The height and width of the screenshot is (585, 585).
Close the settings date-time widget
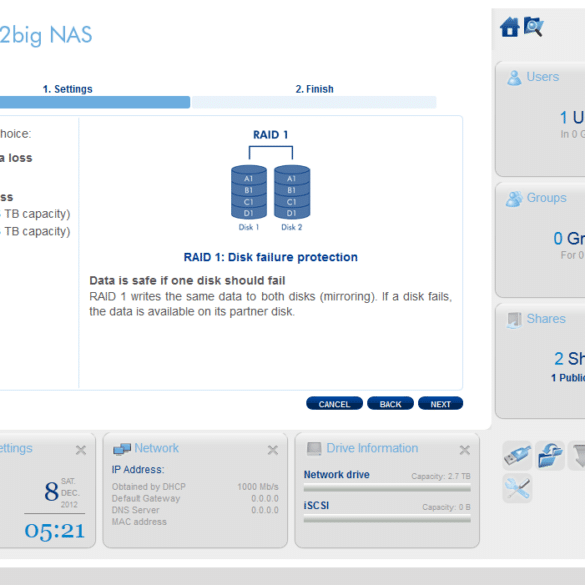click(81, 450)
